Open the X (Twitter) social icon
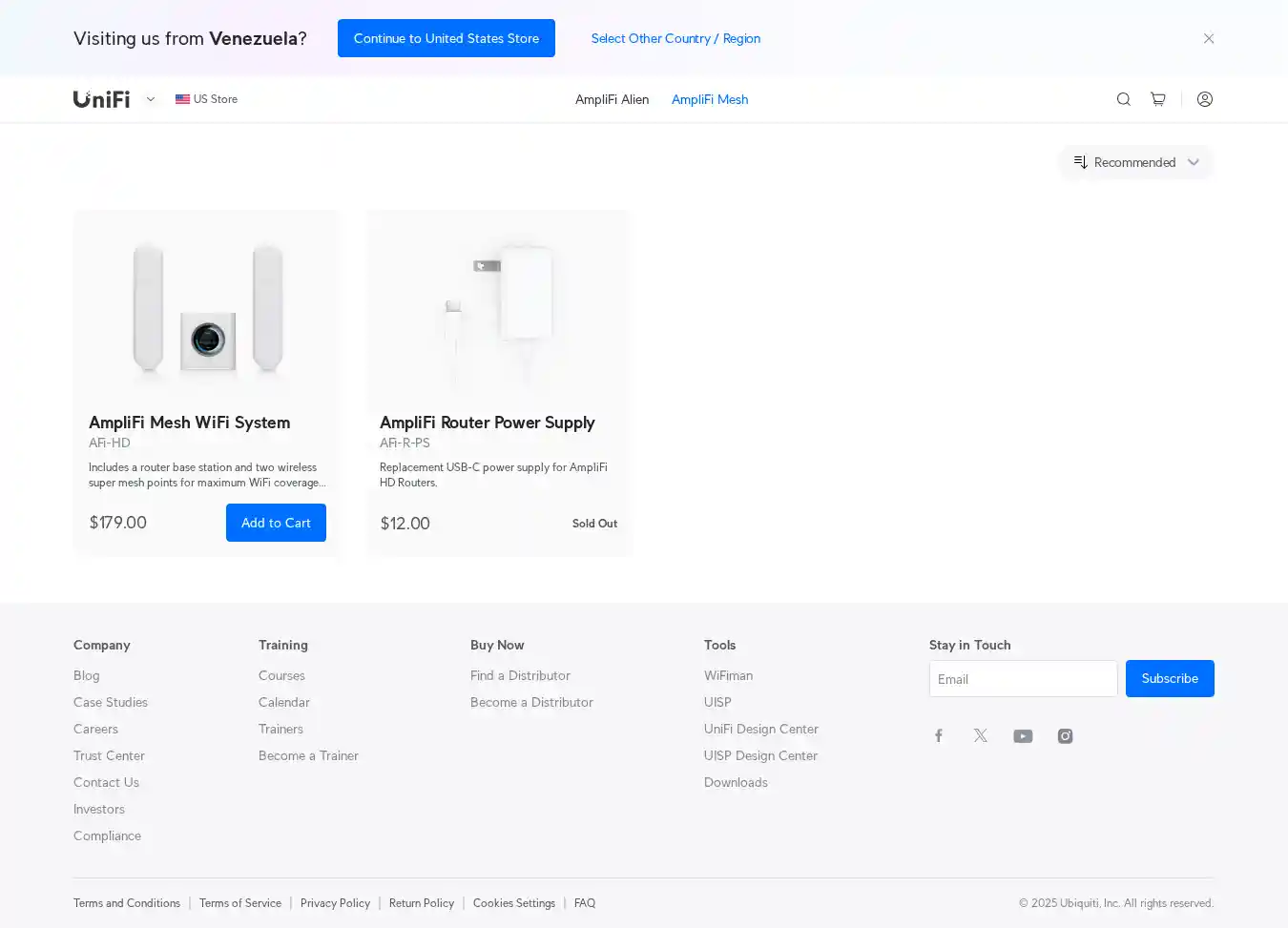The image size is (1288, 928). 981,735
